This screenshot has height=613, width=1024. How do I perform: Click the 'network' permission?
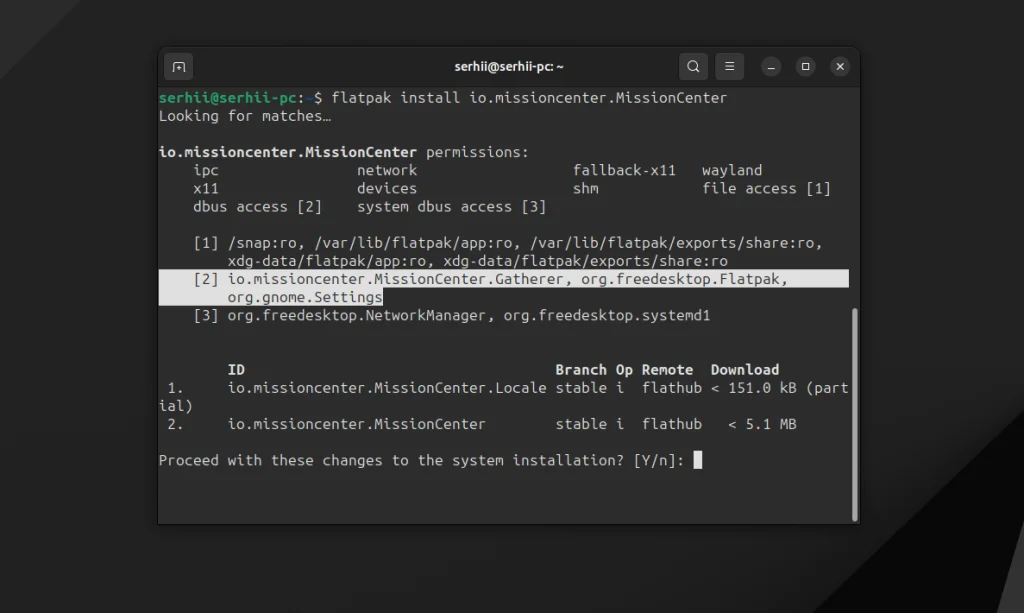387,170
